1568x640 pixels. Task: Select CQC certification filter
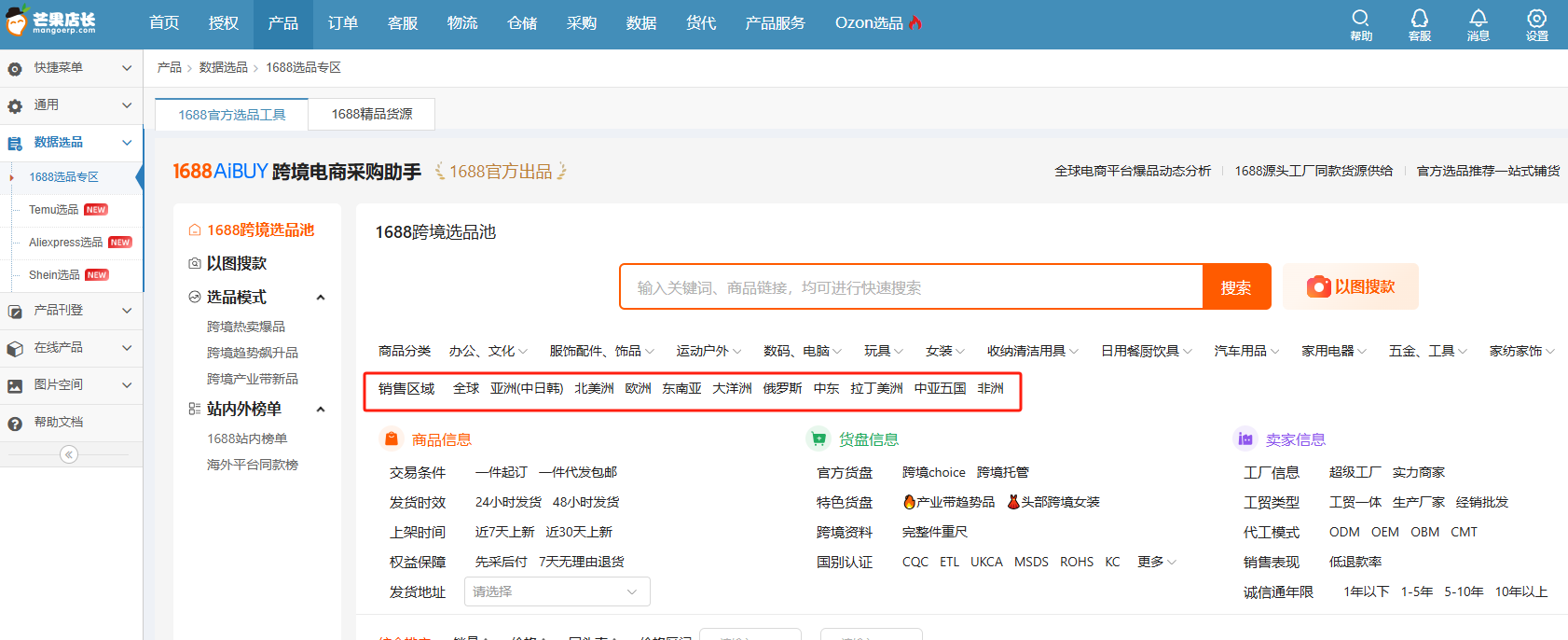[x=915, y=562]
